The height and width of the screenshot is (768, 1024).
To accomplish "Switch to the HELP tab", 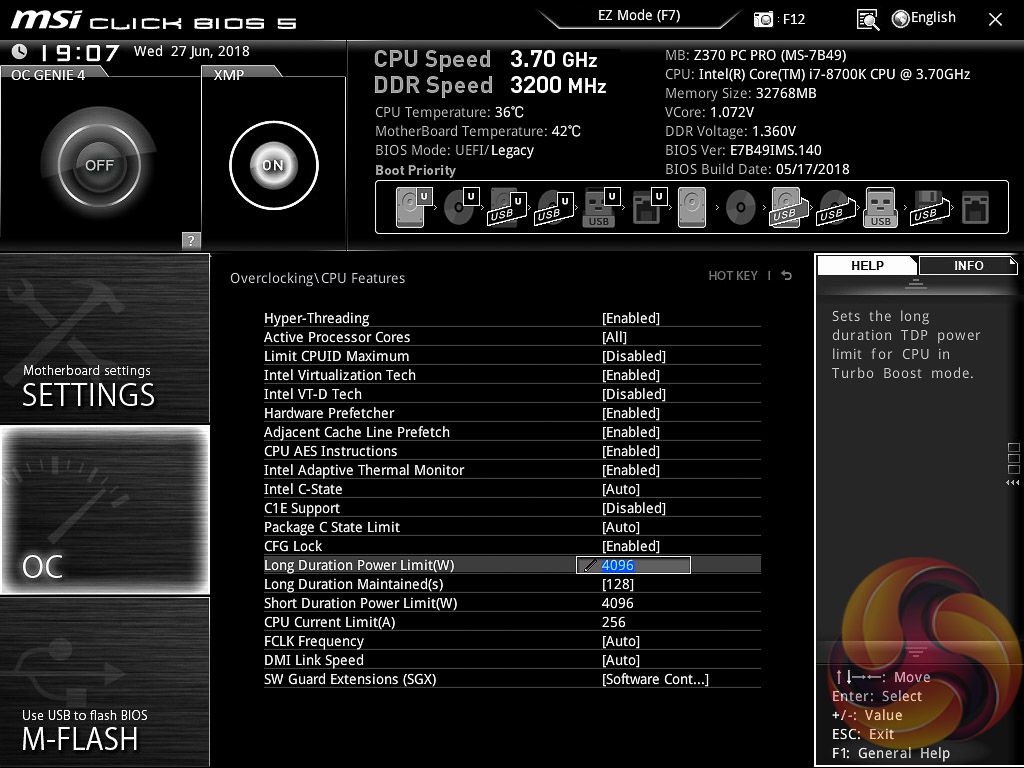I will coord(867,265).
